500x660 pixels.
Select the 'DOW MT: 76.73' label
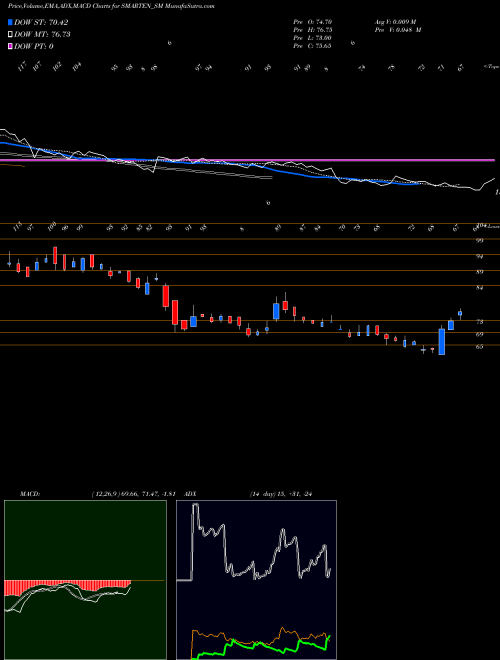(42, 35)
